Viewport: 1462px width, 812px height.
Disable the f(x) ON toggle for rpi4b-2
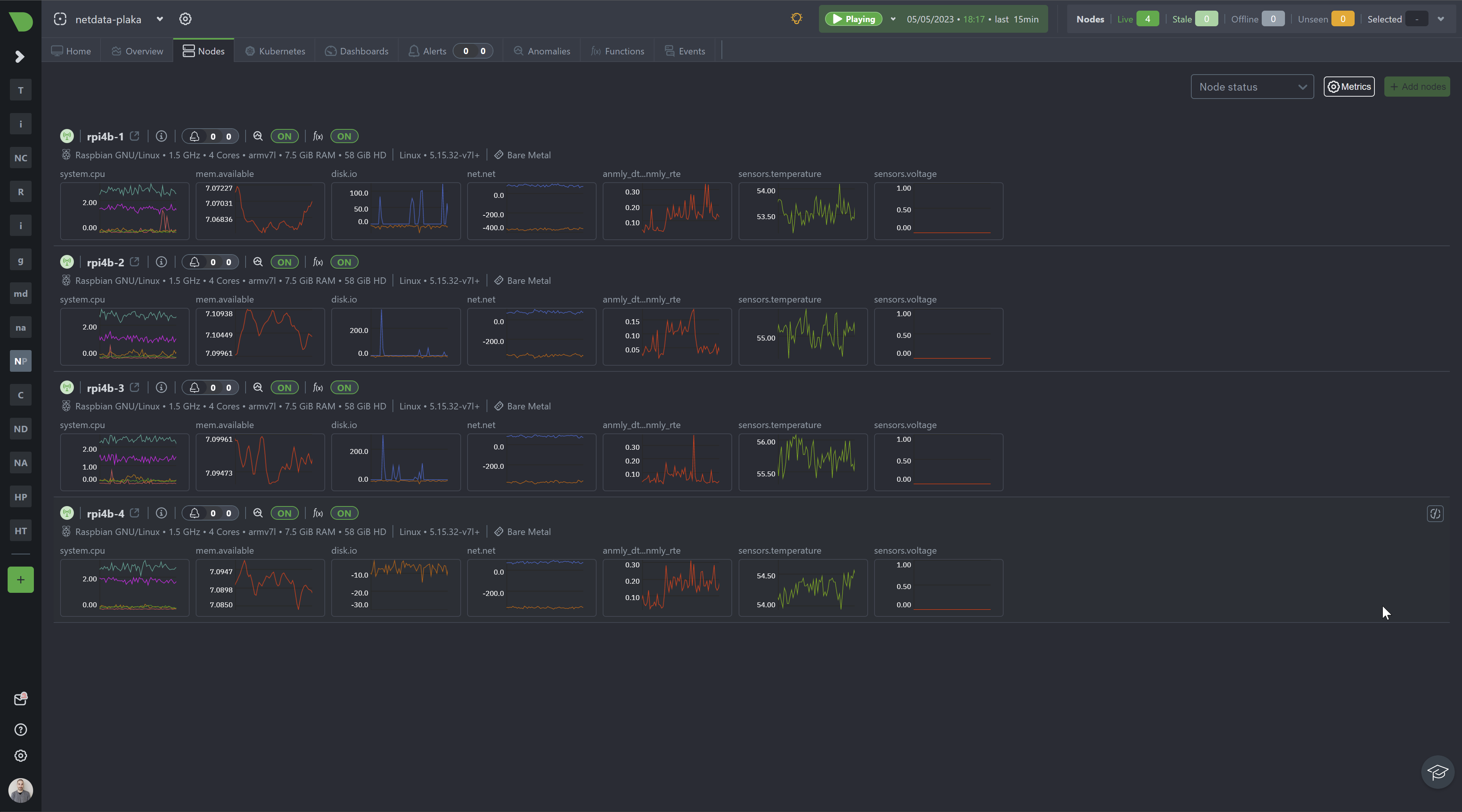coord(344,262)
